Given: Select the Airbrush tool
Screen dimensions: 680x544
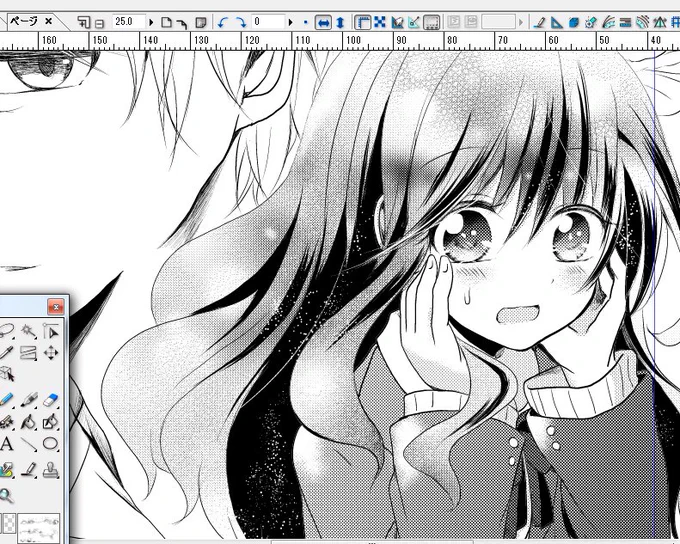Looking at the screenshot, I should click(6, 421).
